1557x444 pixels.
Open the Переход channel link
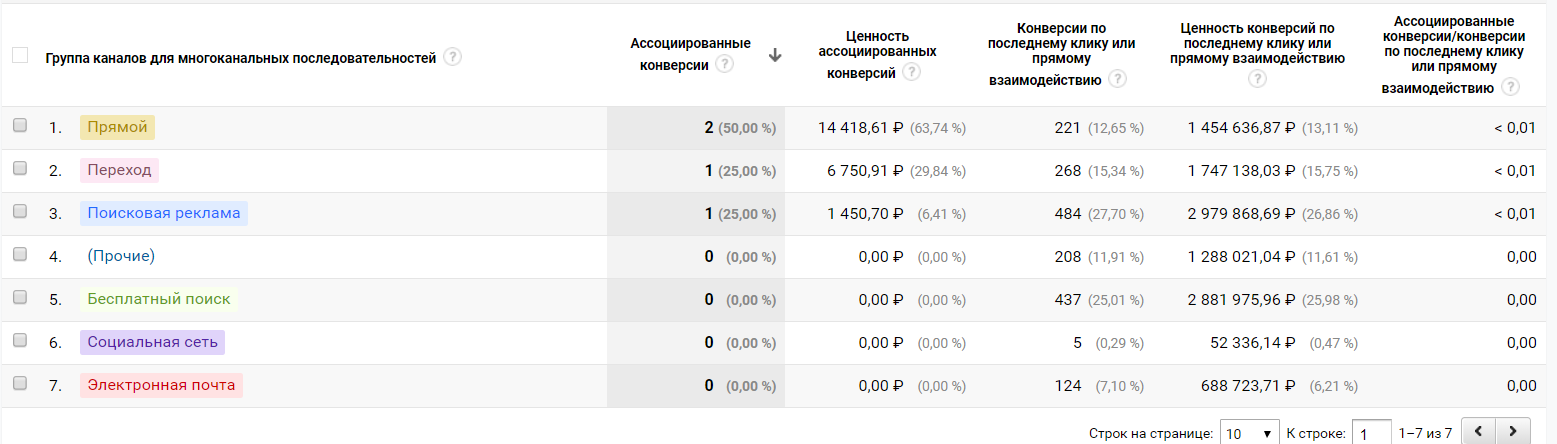click(119, 170)
